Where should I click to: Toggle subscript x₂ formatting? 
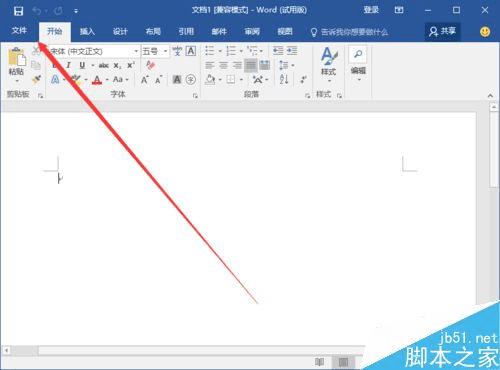[117, 66]
